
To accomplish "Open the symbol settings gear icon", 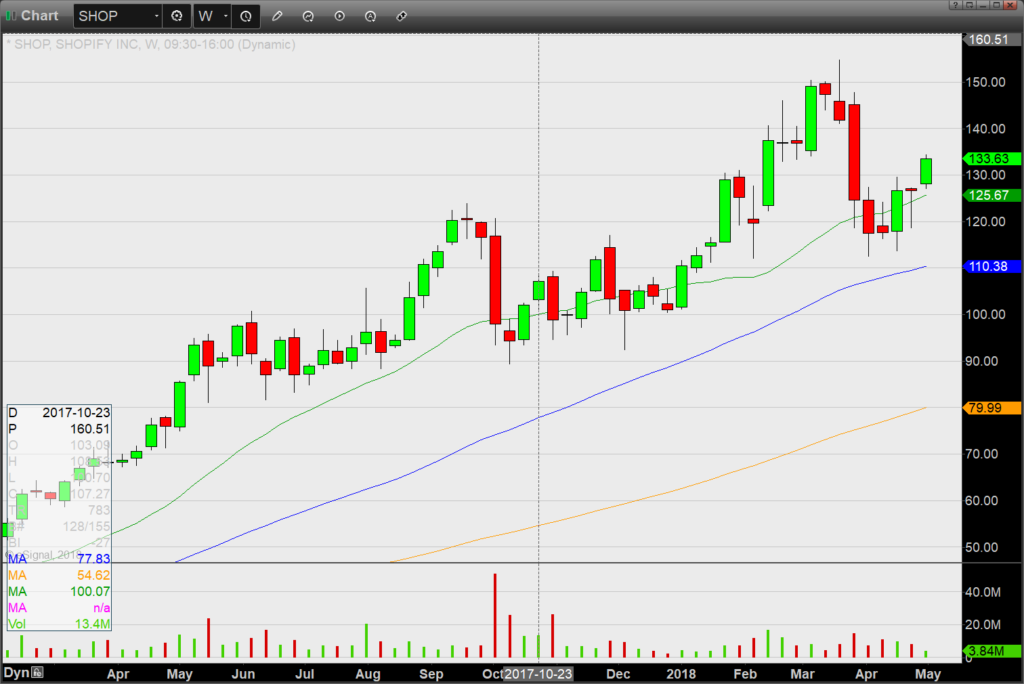I will [177, 16].
